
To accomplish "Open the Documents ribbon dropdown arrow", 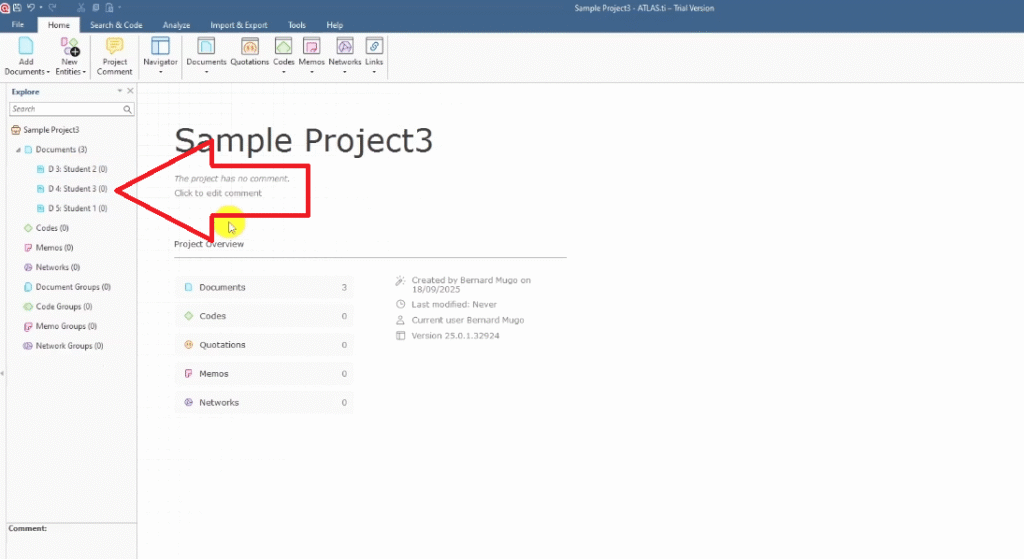I will [x=206, y=72].
